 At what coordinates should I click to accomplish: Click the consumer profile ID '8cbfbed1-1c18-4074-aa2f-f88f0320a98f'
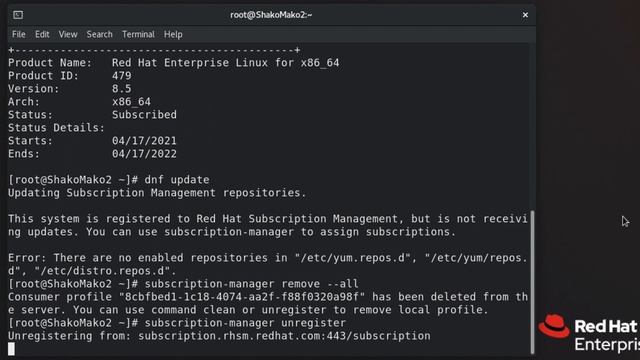(x=242, y=297)
